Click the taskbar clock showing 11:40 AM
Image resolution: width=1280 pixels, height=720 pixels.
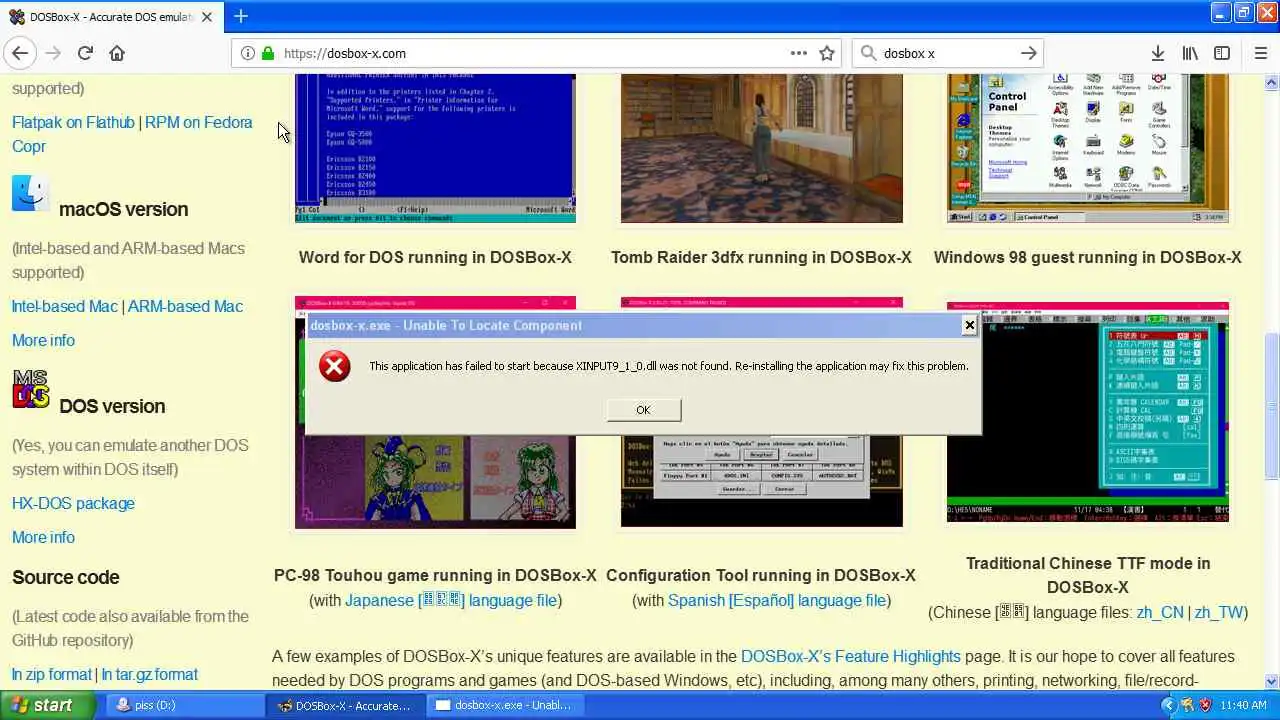tap(1244, 705)
